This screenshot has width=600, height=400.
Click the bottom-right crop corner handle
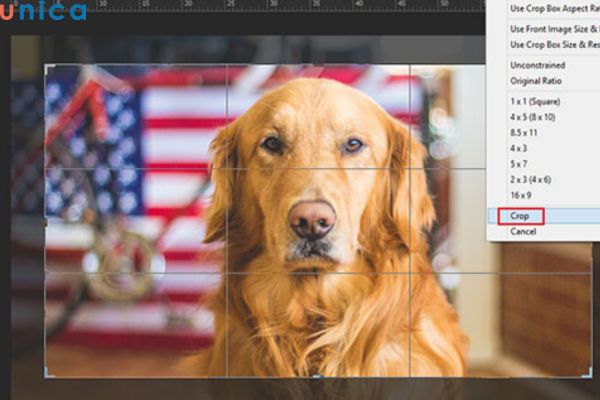[x=587, y=372]
